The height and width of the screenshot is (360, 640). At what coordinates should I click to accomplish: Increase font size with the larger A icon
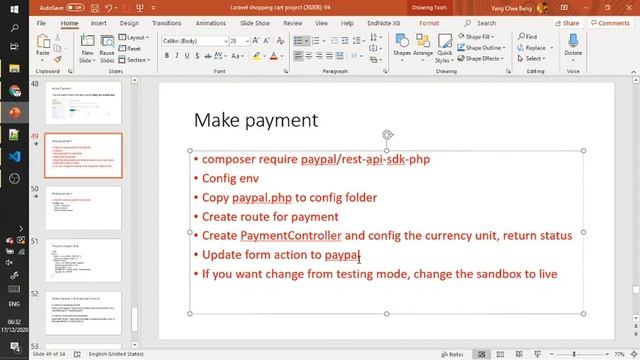pos(256,40)
